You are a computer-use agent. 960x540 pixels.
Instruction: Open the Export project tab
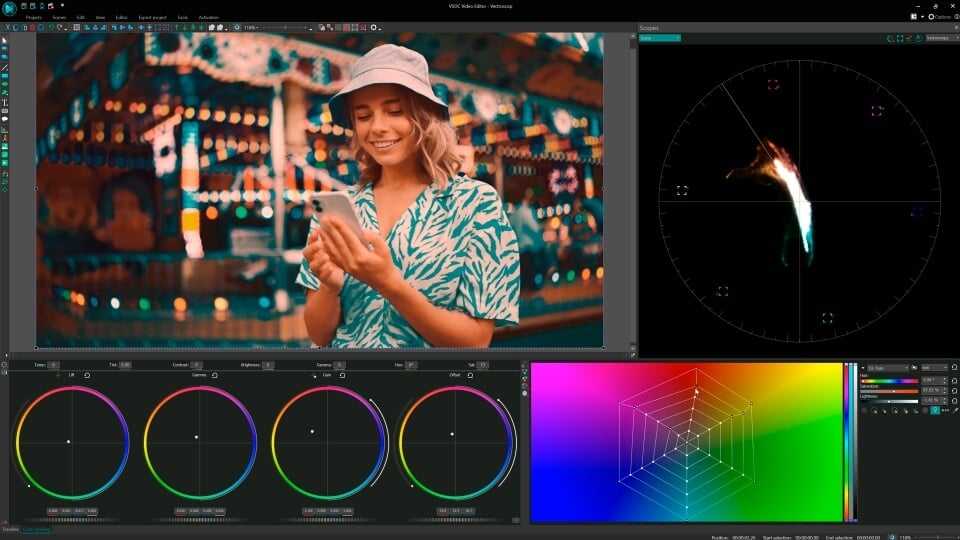(x=153, y=17)
